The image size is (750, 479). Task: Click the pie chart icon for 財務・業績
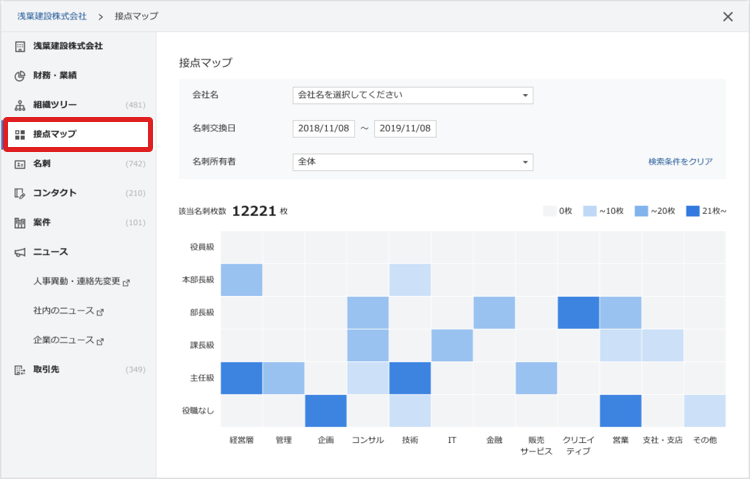tap(20, 76)
